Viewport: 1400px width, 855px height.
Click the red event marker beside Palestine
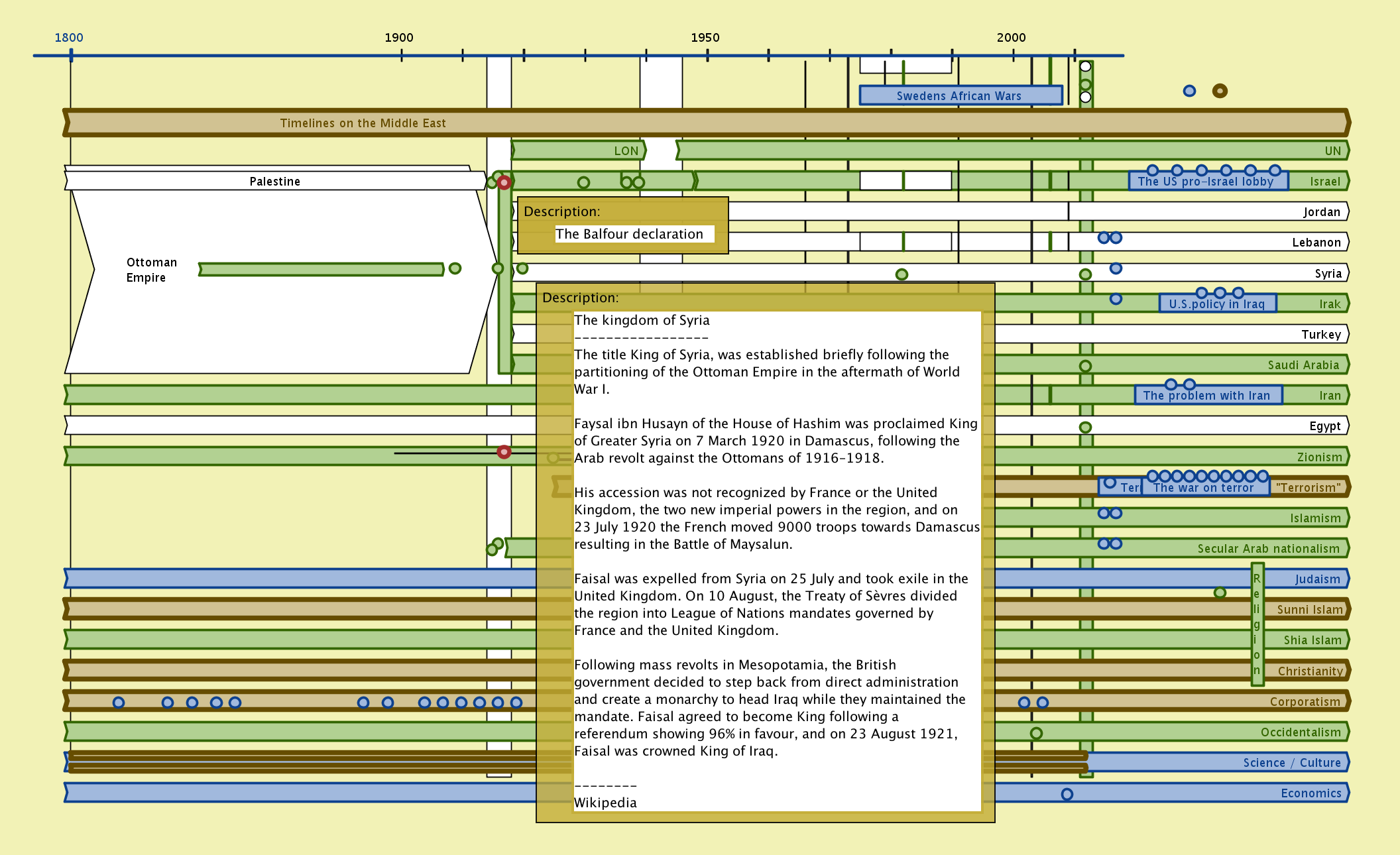(x=504, y=182)
